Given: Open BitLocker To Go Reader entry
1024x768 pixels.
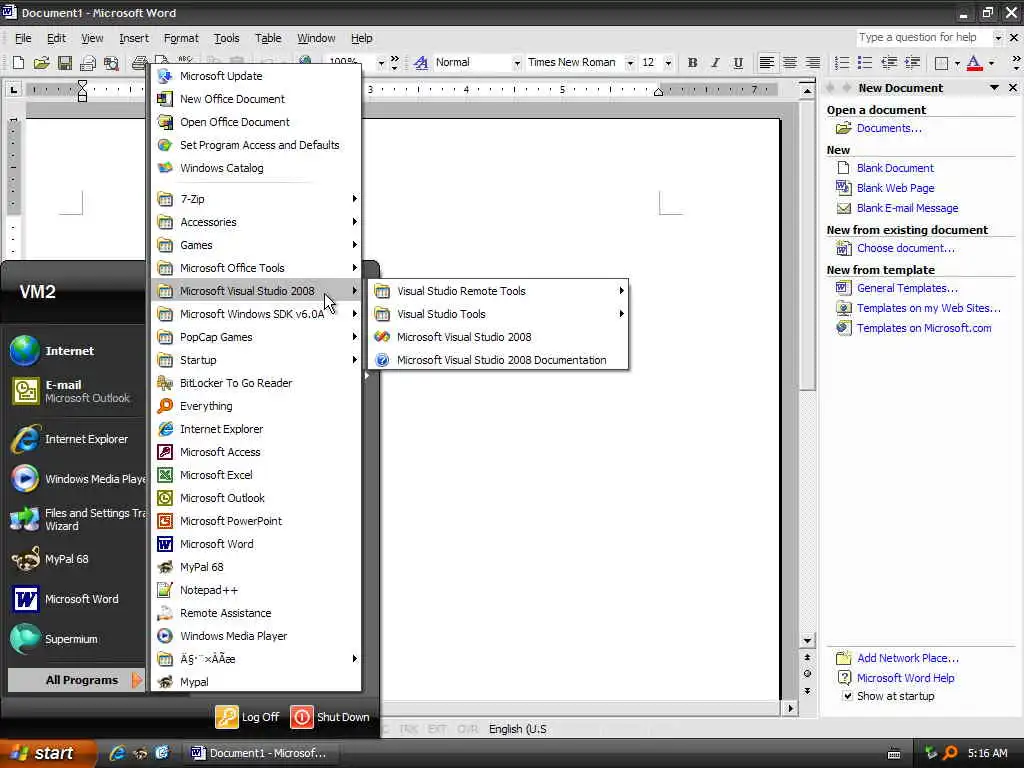Looking at the screenshot, I should [x=257, y=383].
